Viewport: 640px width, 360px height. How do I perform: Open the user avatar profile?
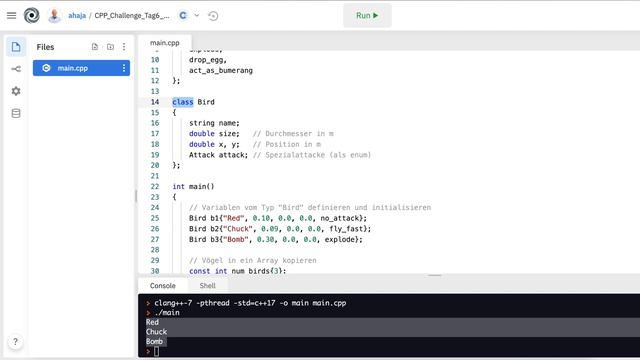(x=54, y=16)
